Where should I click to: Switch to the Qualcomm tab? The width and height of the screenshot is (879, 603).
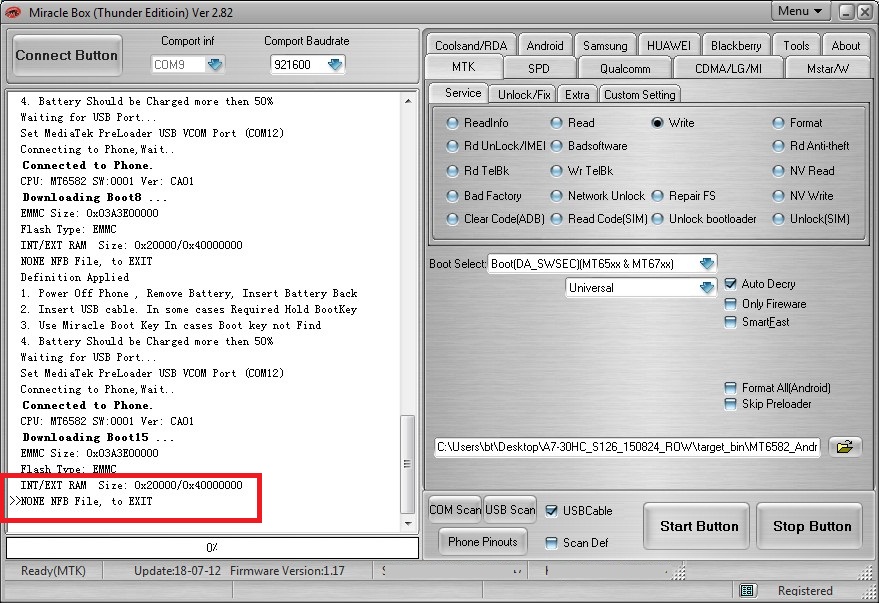(625, 68)
